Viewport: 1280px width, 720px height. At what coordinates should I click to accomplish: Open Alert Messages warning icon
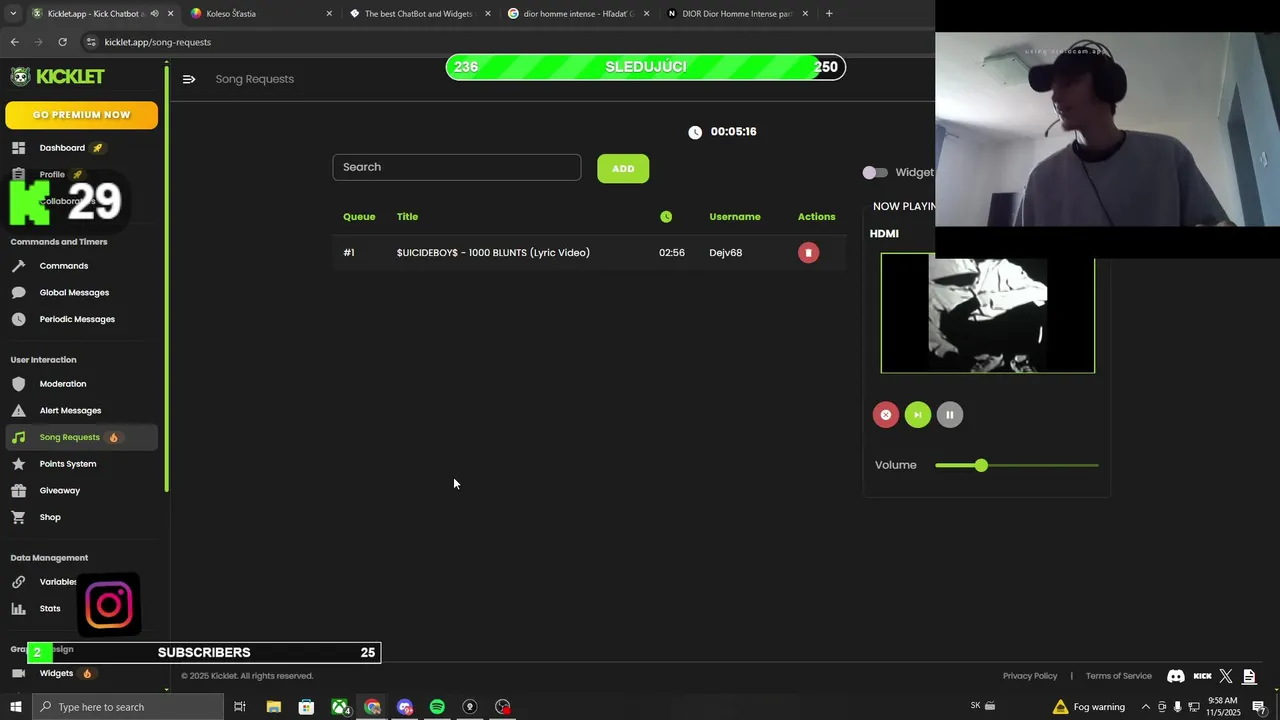(x=18, y=411)
